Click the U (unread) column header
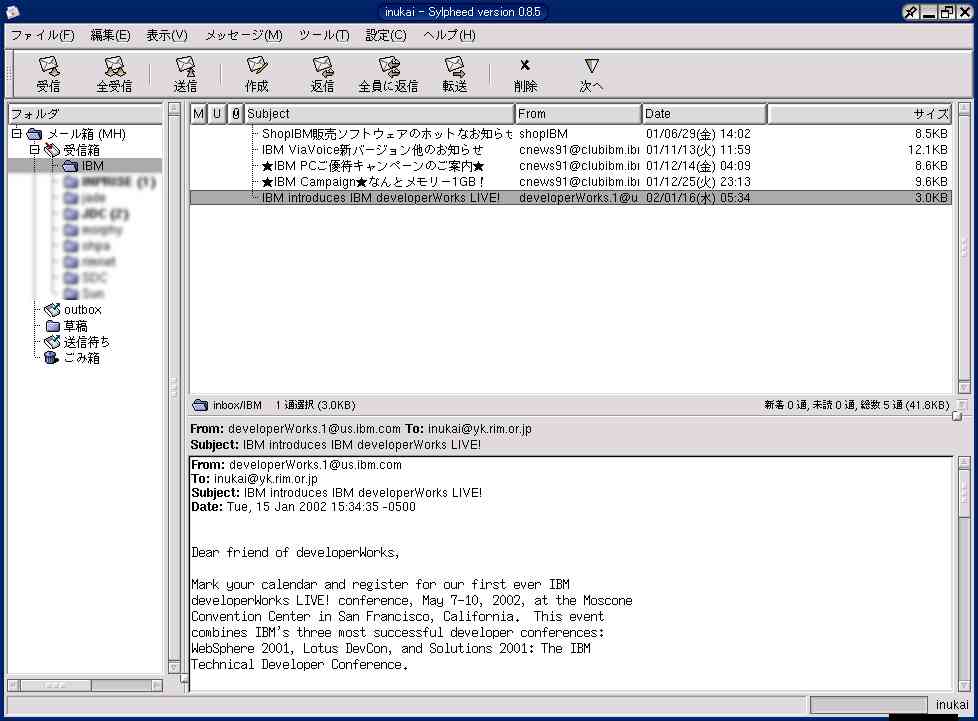 pos(216,114)
